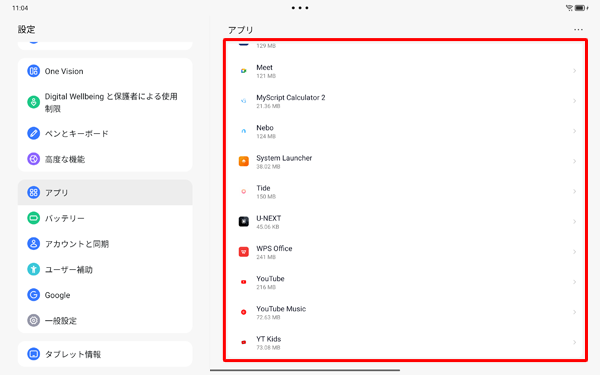600x375 pixels.
Task: Select the Tide app name
Action: coord(263,188)
